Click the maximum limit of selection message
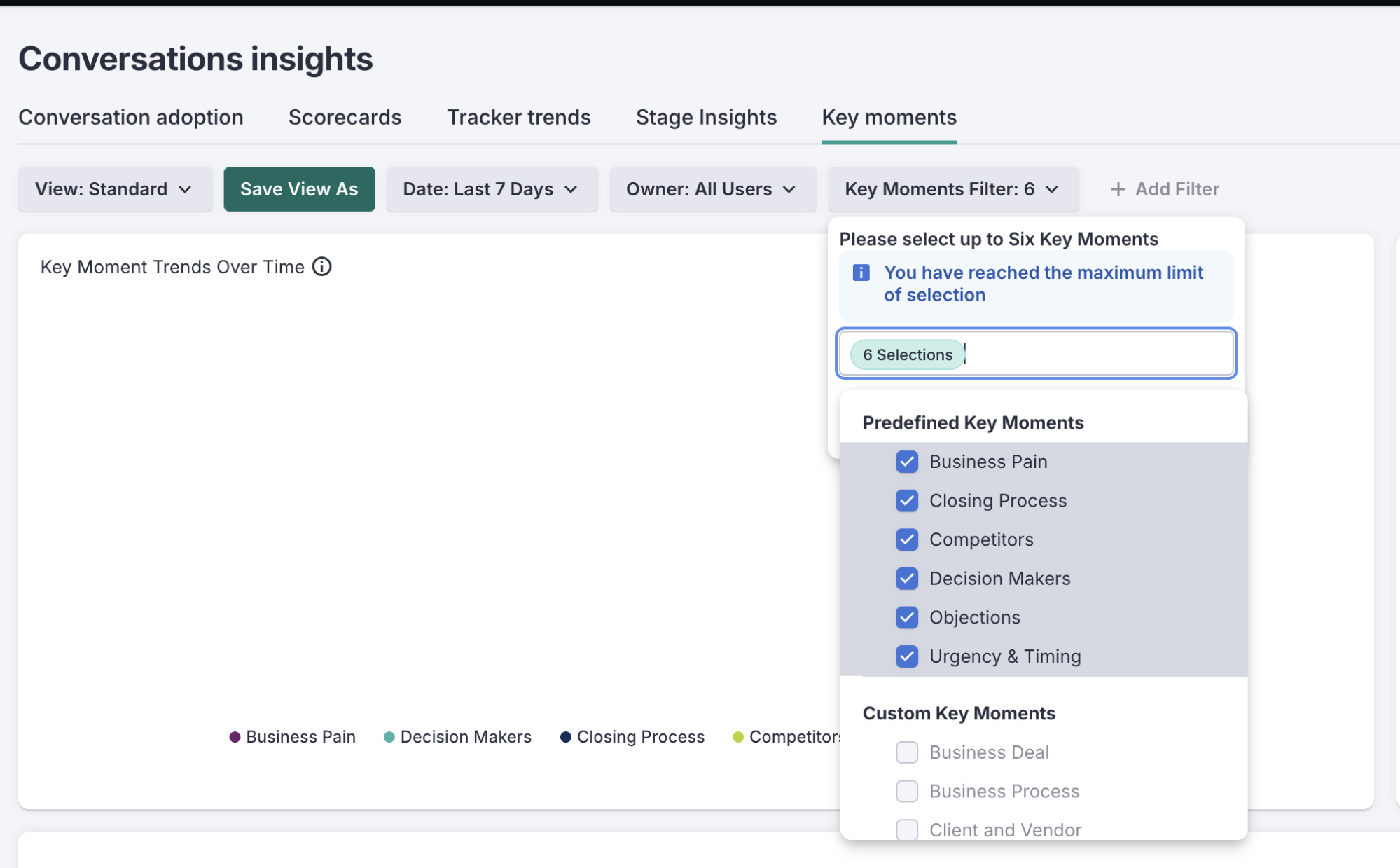Screen dimensions: 1400x868 click(1043, 284)
